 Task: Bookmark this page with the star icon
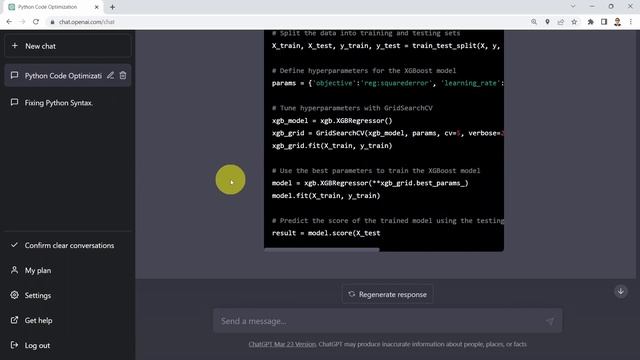coord(574,22)
